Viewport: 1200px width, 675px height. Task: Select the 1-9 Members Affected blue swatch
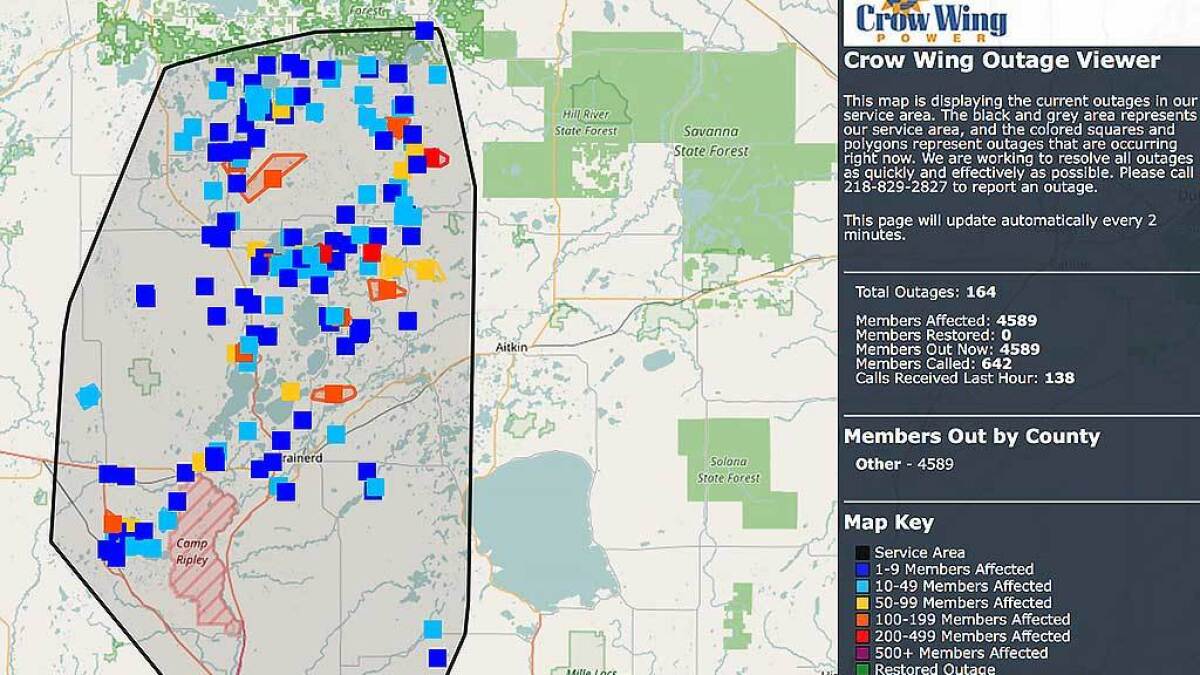pyautogui.click(x=861, y=569)
